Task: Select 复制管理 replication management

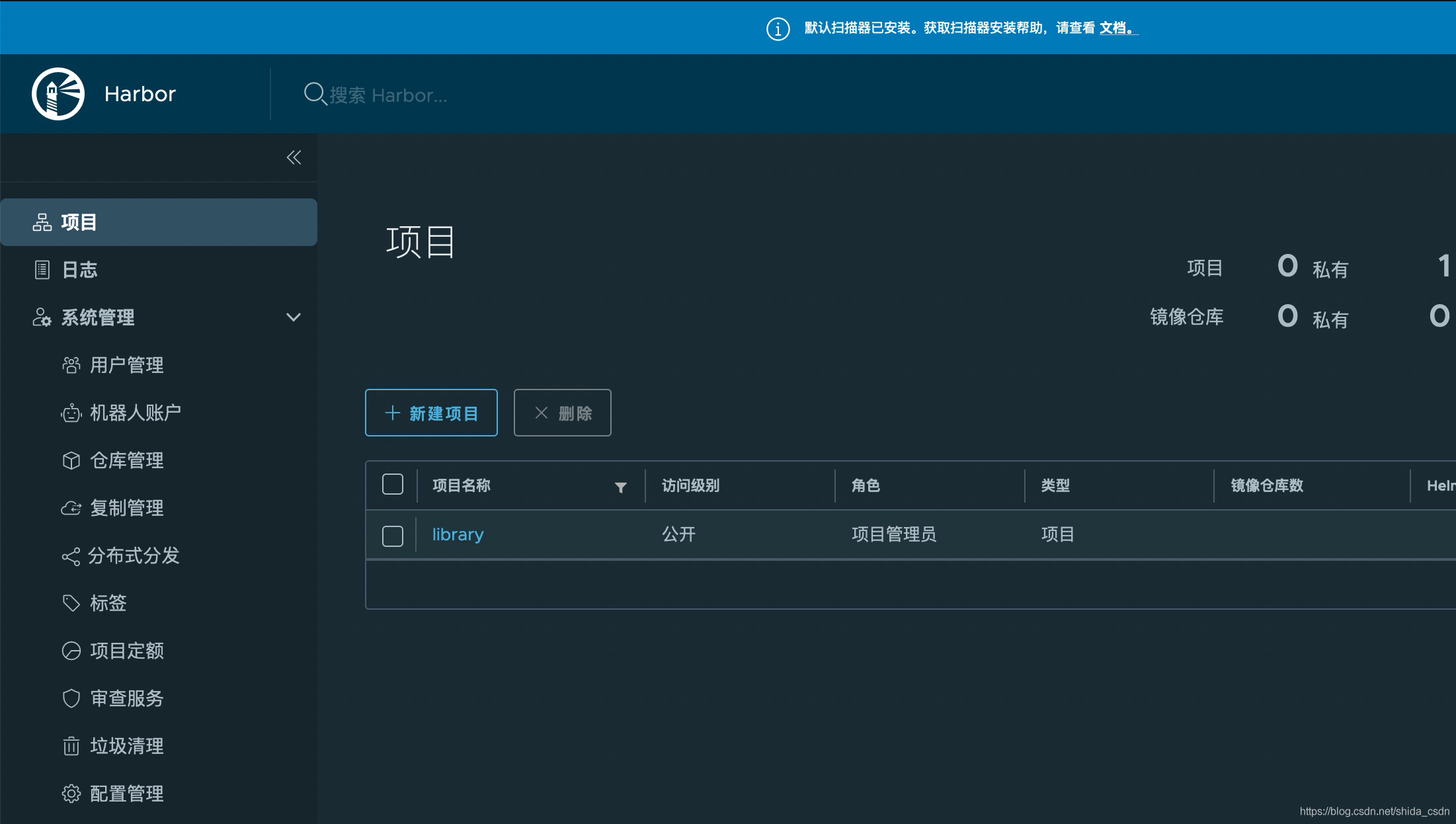Action: [126, 507]
